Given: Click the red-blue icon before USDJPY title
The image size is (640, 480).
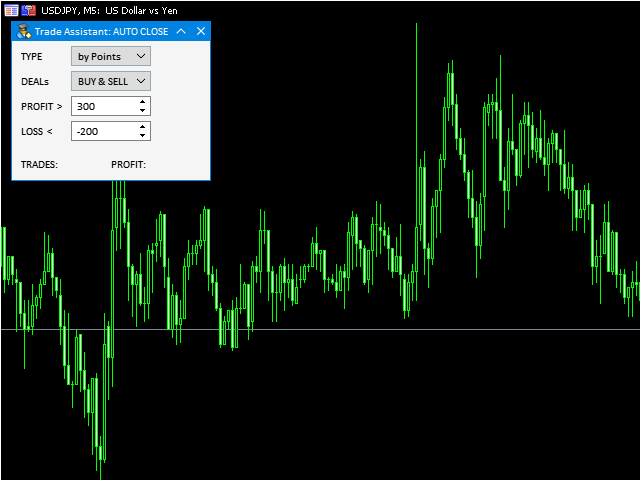Looking at the screenshot, I should coord(28,9).
